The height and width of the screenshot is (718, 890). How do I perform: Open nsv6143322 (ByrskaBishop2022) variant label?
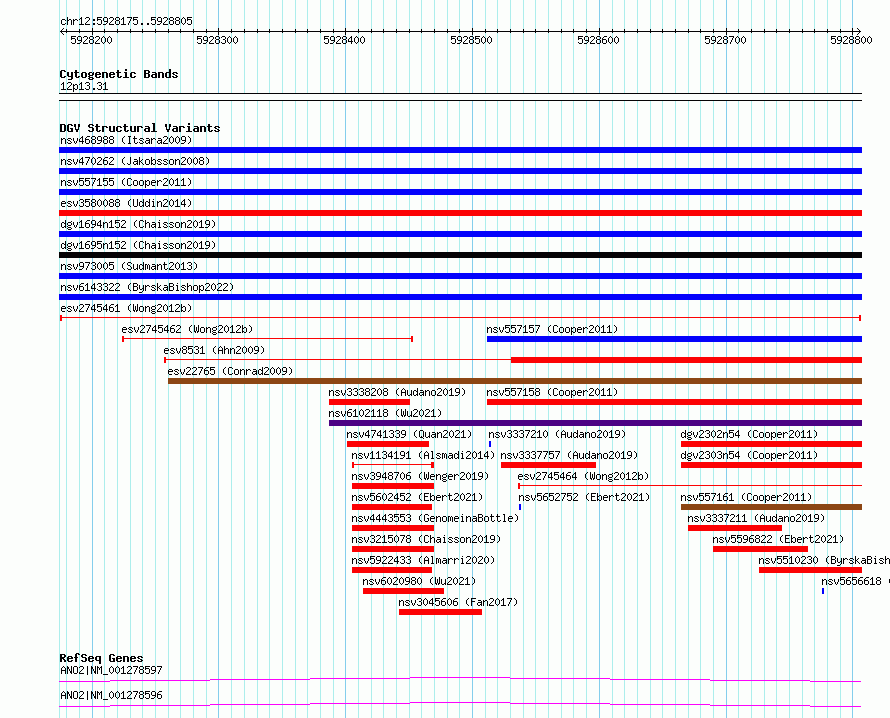(147, 287)
